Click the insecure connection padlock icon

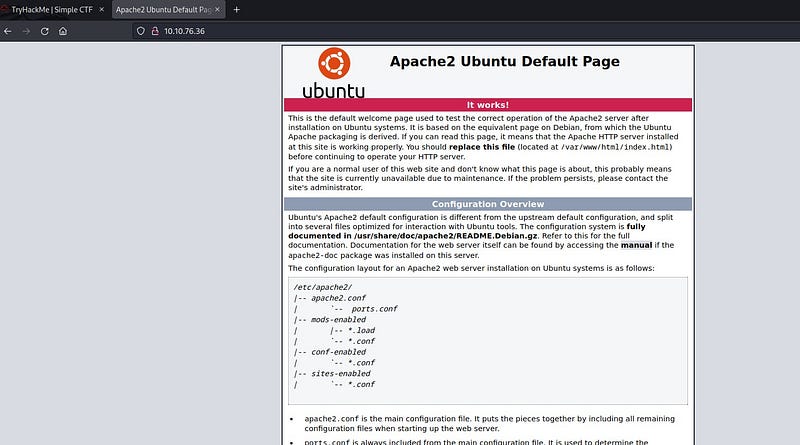click(x=155, y=31)
